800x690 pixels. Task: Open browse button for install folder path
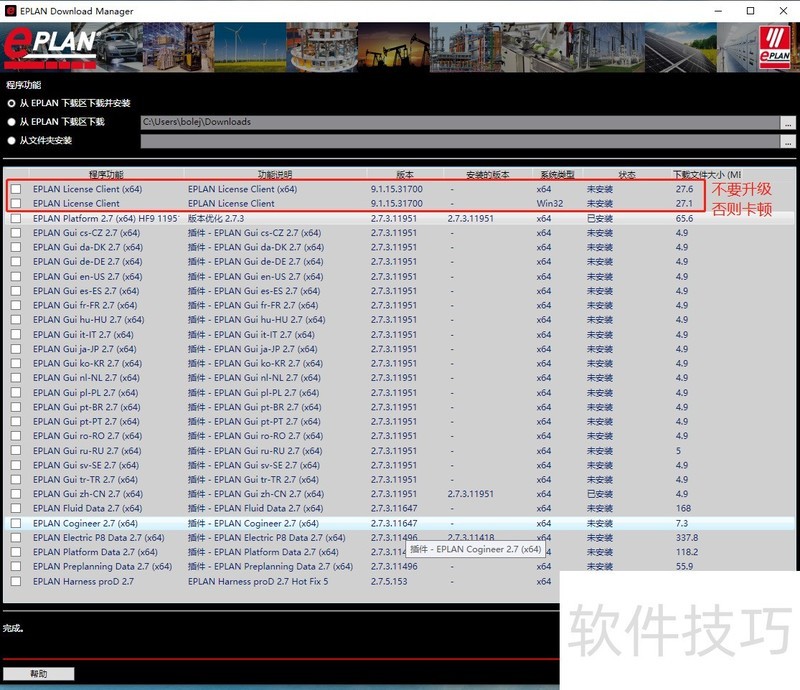point(788,141)
